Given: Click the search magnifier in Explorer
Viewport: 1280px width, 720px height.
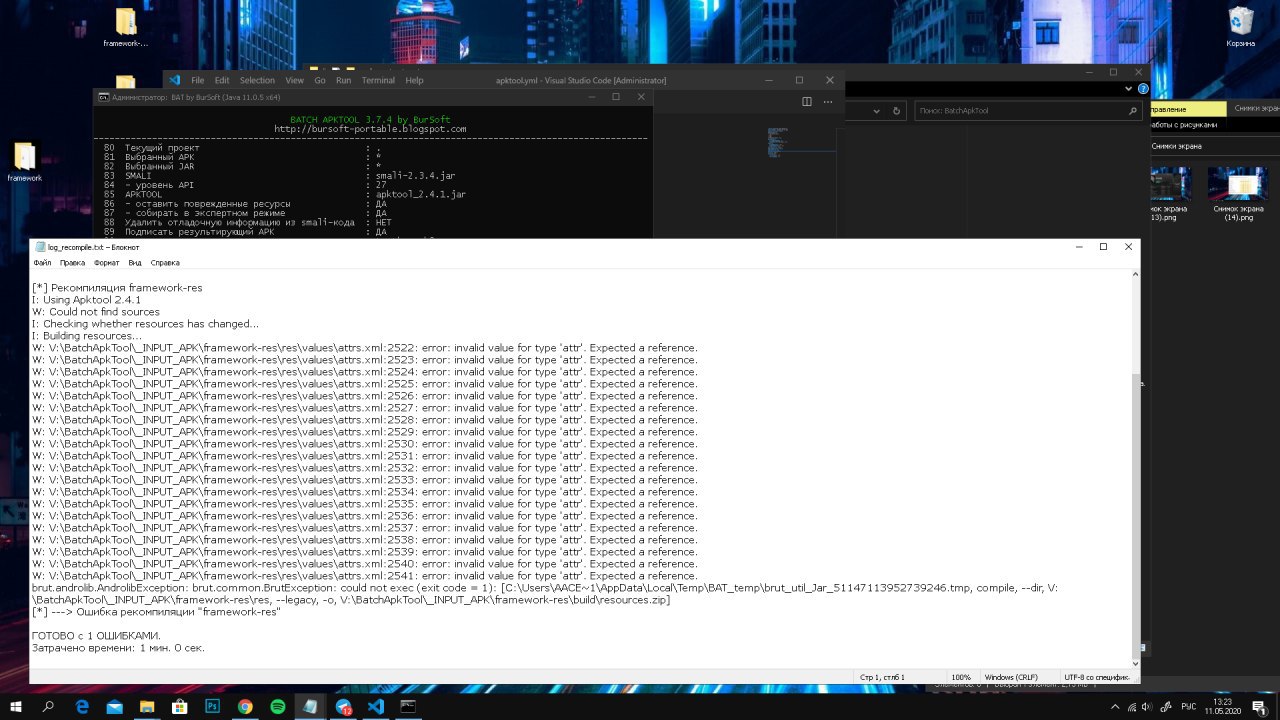Looking at the screenshot, I should [1133, 111].
